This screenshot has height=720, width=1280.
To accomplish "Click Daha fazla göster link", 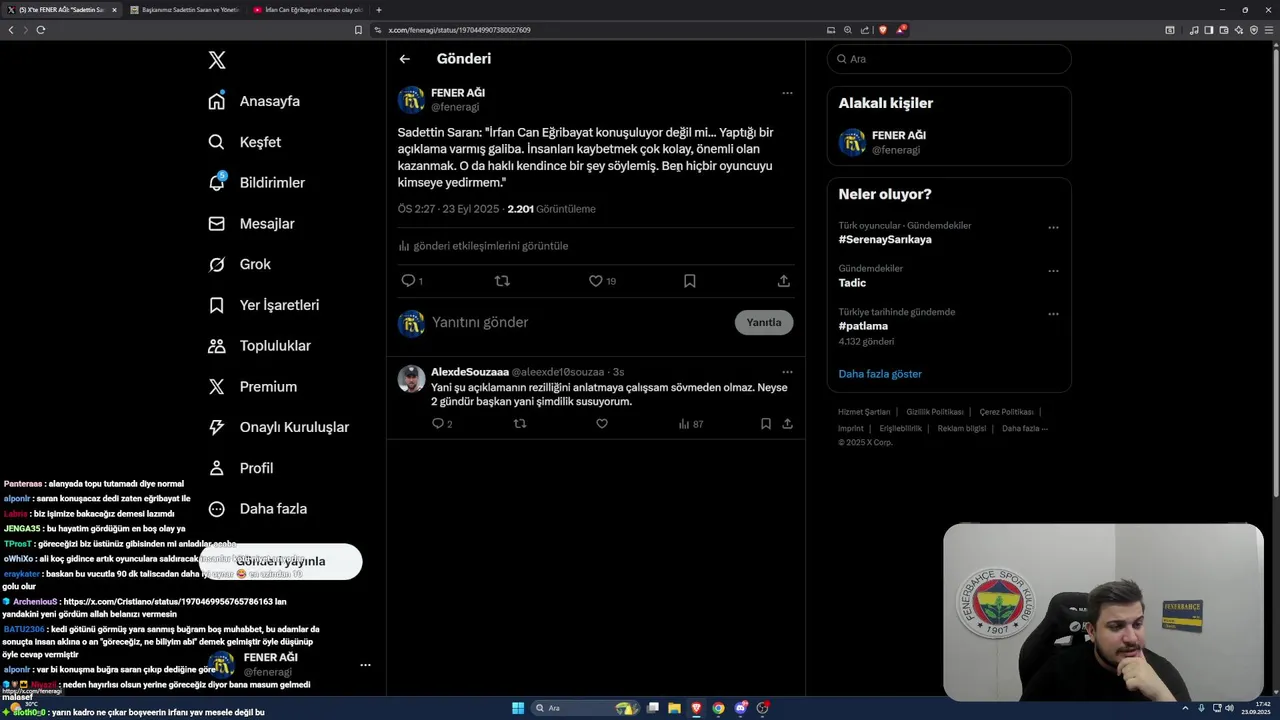I will point(880,374).
